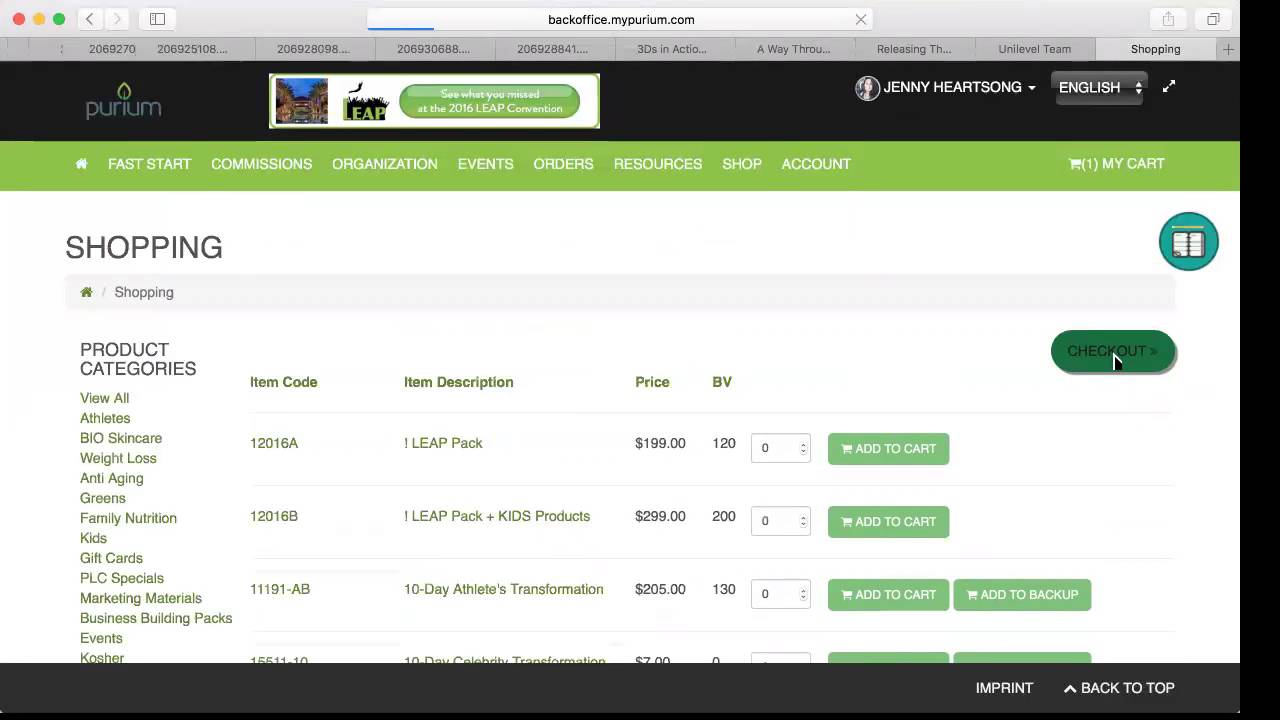Go forward with Safari forward arrow
Viewport: 1280px width, 720px height.
click(x=117, y=19)
